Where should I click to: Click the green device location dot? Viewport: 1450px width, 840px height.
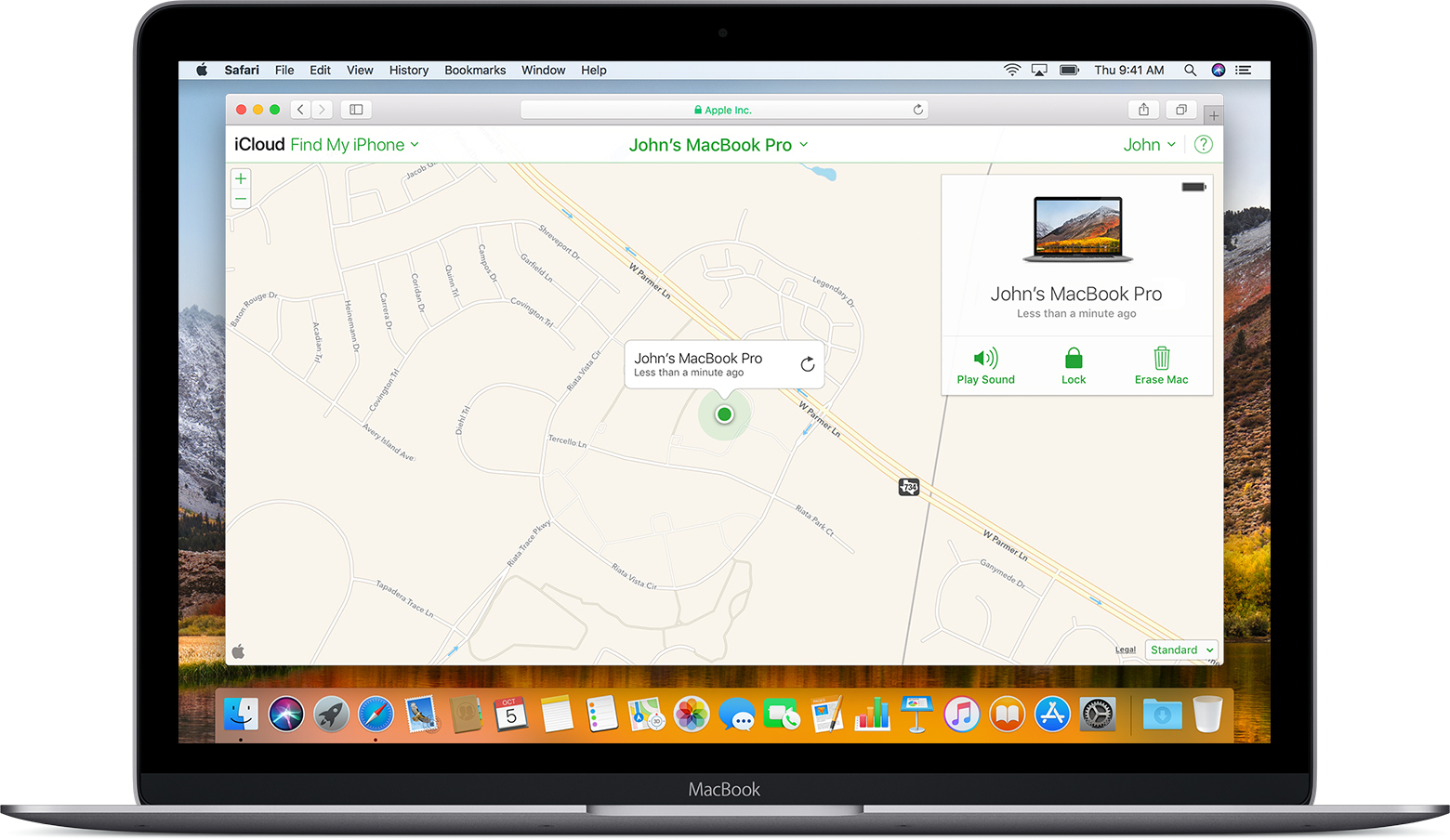point(724,414)
